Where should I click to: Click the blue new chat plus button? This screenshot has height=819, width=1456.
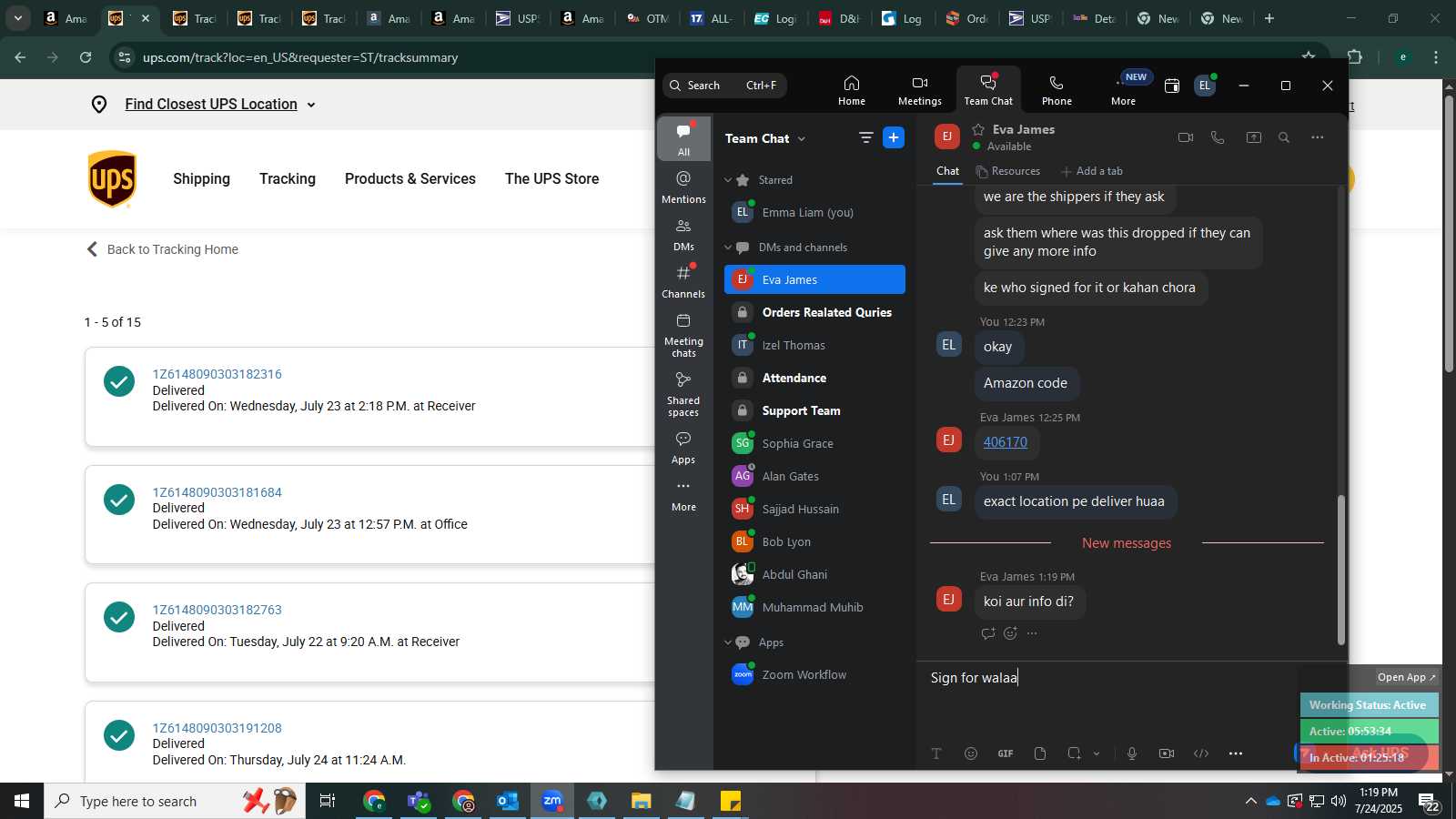coord(894,137)
